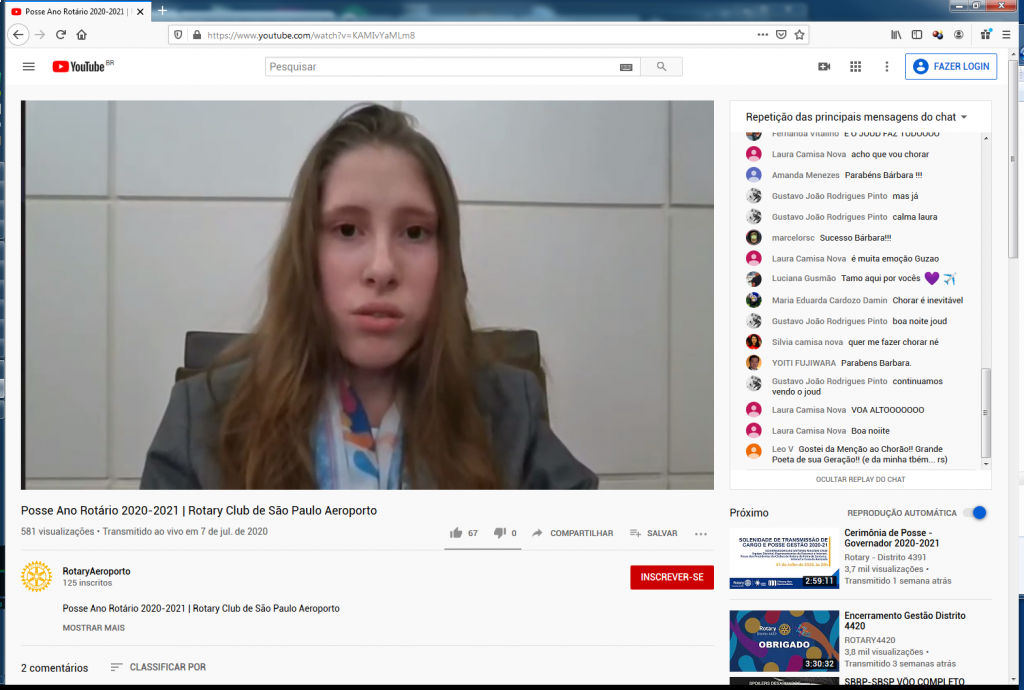
Task: Open more actions ellipsis under video
Action: [701, 534]
